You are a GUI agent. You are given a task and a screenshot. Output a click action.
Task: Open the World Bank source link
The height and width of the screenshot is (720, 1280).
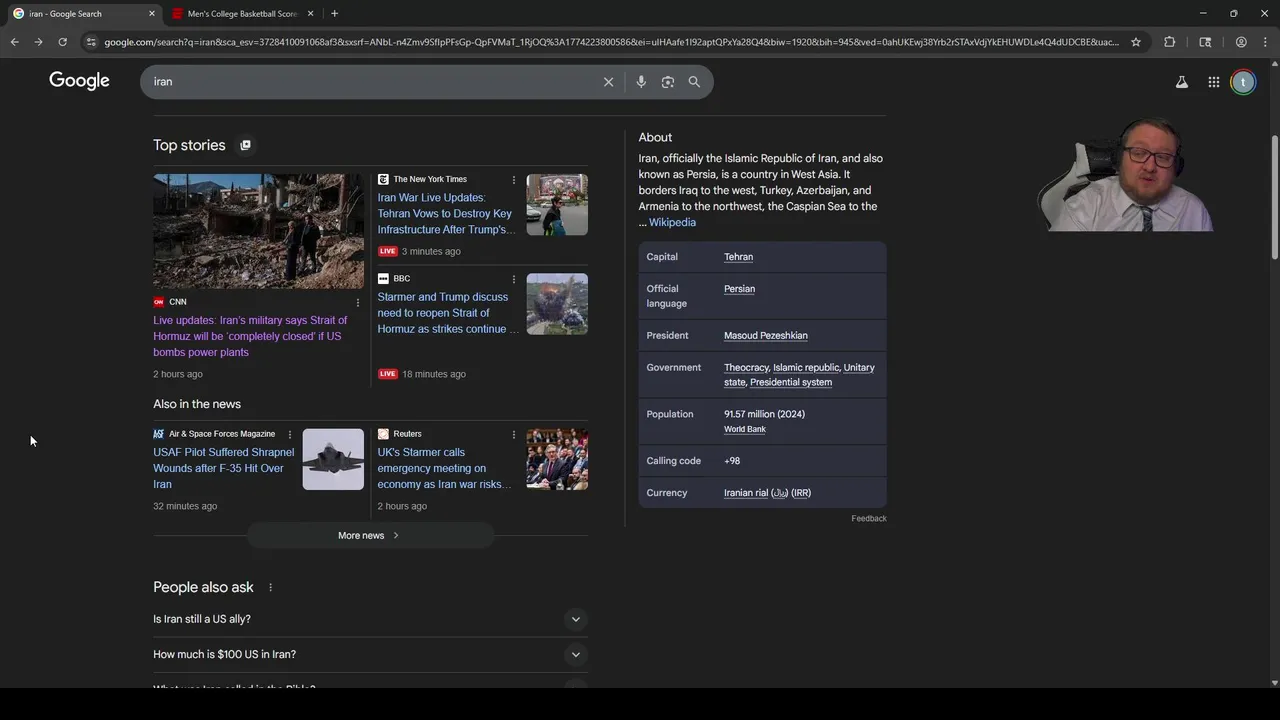(745, 429)
